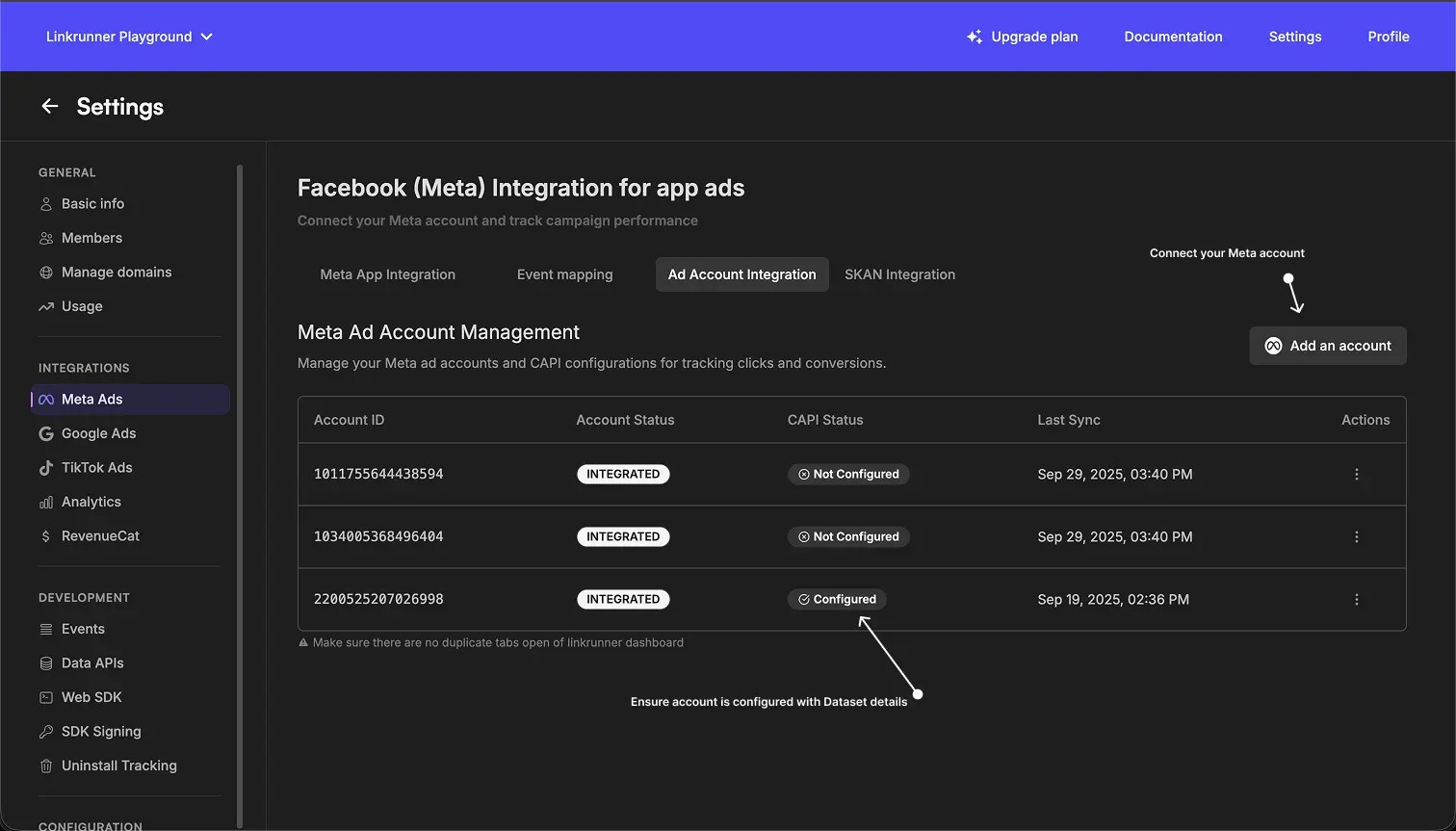Switch to the SKAN Integration tab

coord(899,274)
